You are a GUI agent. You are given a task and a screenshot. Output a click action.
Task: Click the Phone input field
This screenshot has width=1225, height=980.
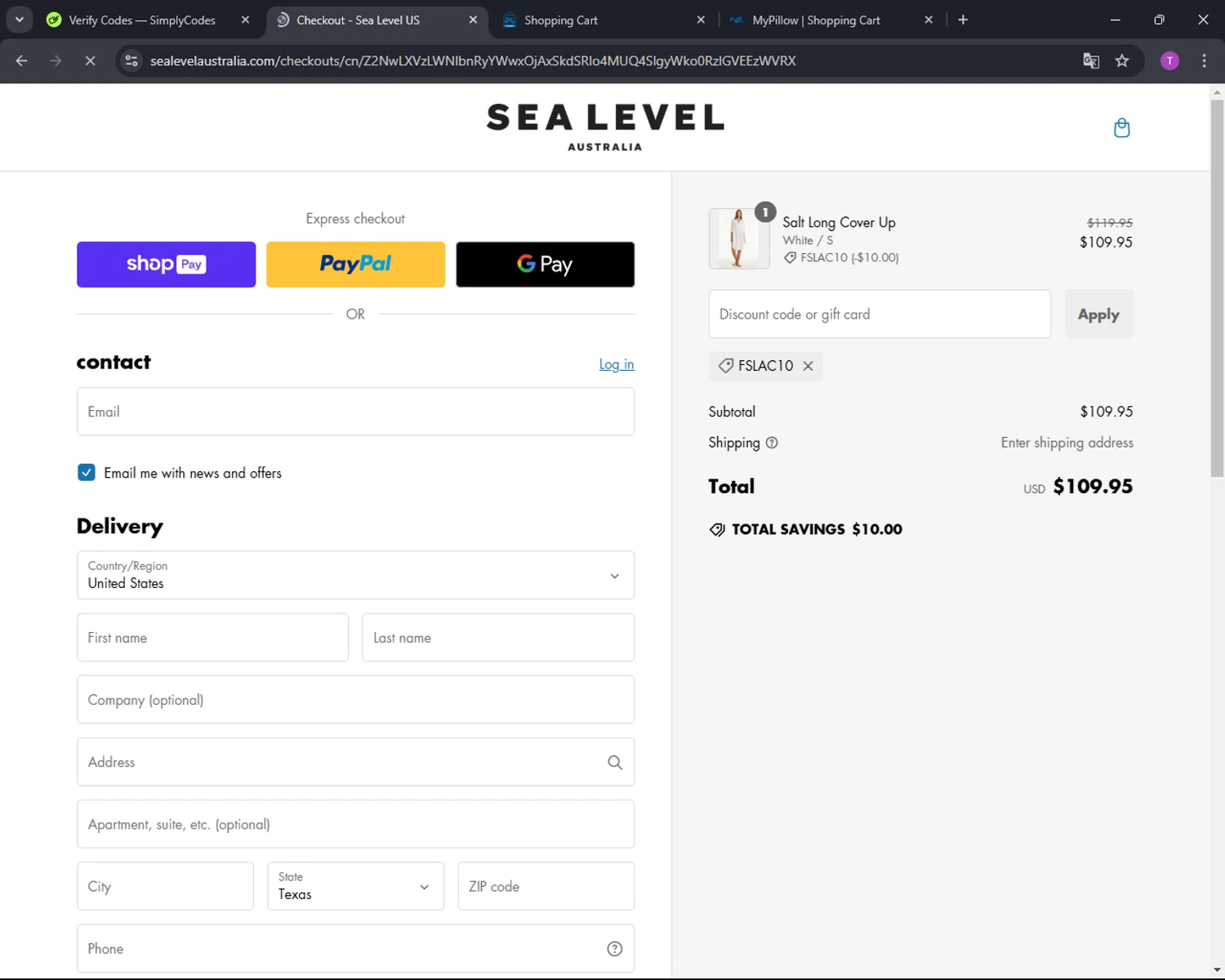(355, 948)
